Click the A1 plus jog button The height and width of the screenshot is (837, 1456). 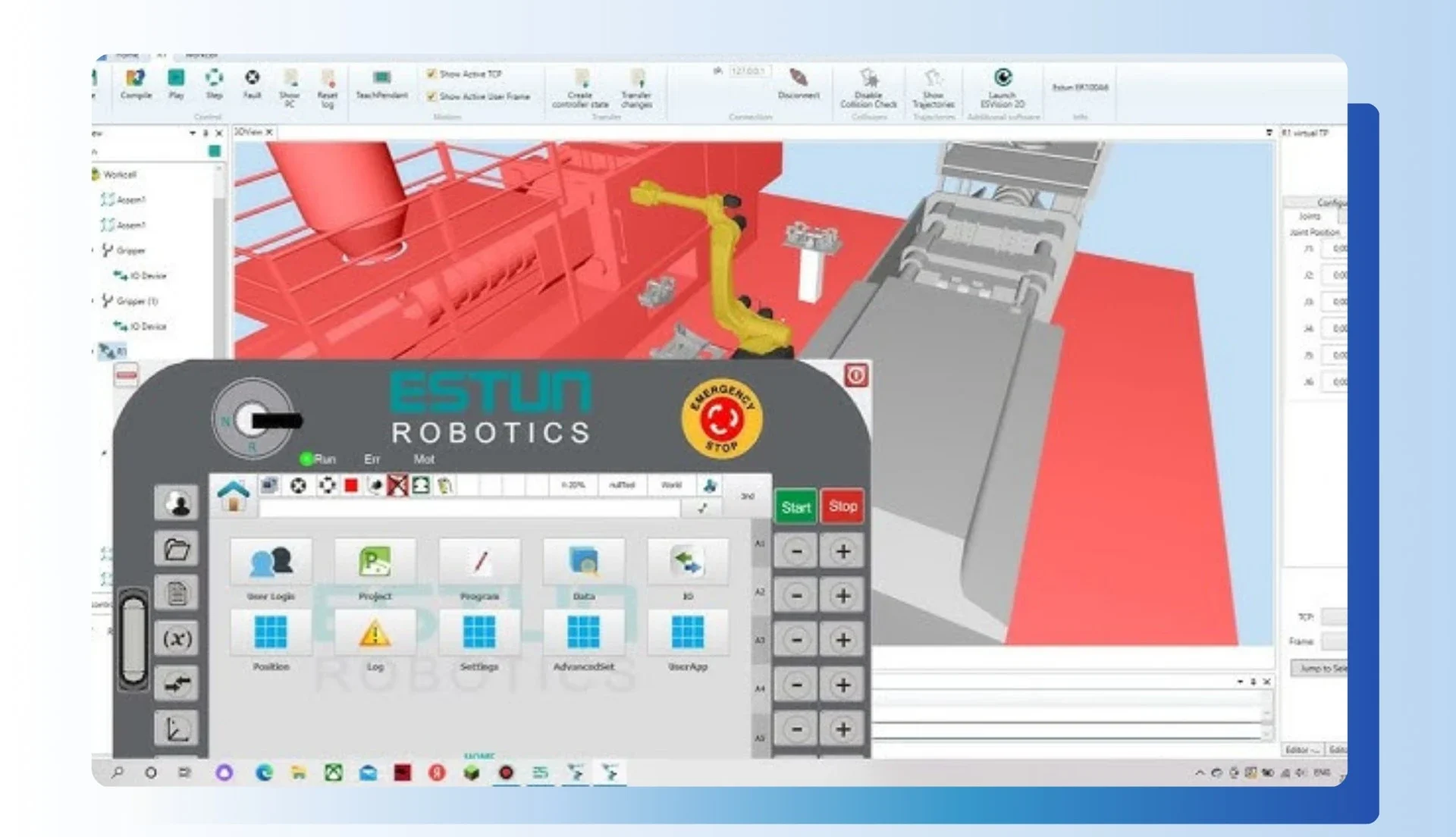tap(843, 551)
